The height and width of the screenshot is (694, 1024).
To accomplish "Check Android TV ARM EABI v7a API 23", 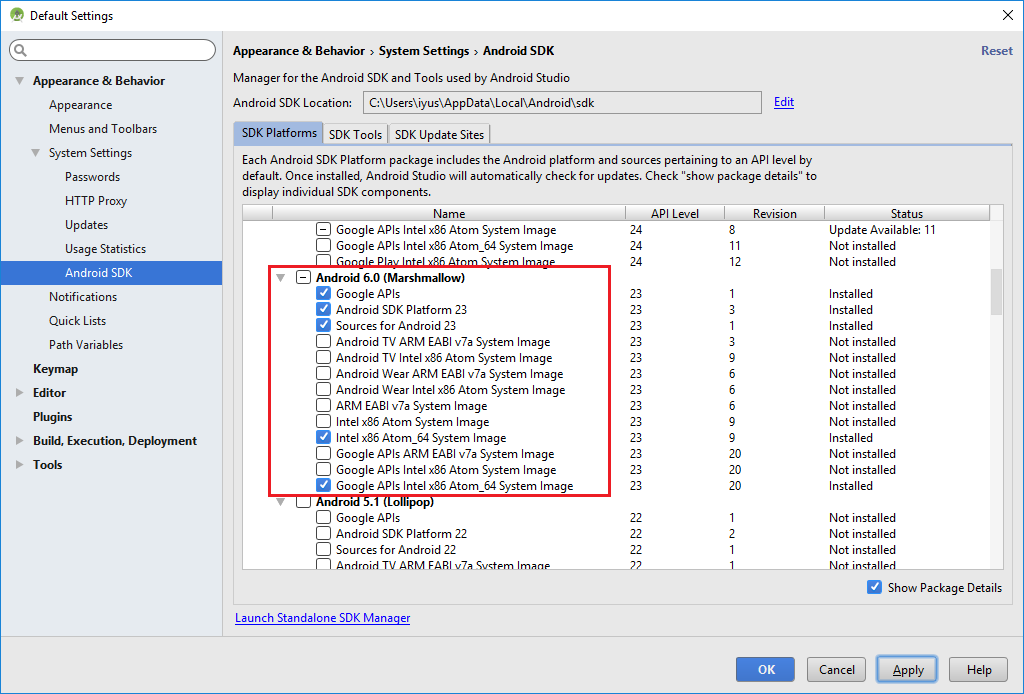I will (323, 341).
